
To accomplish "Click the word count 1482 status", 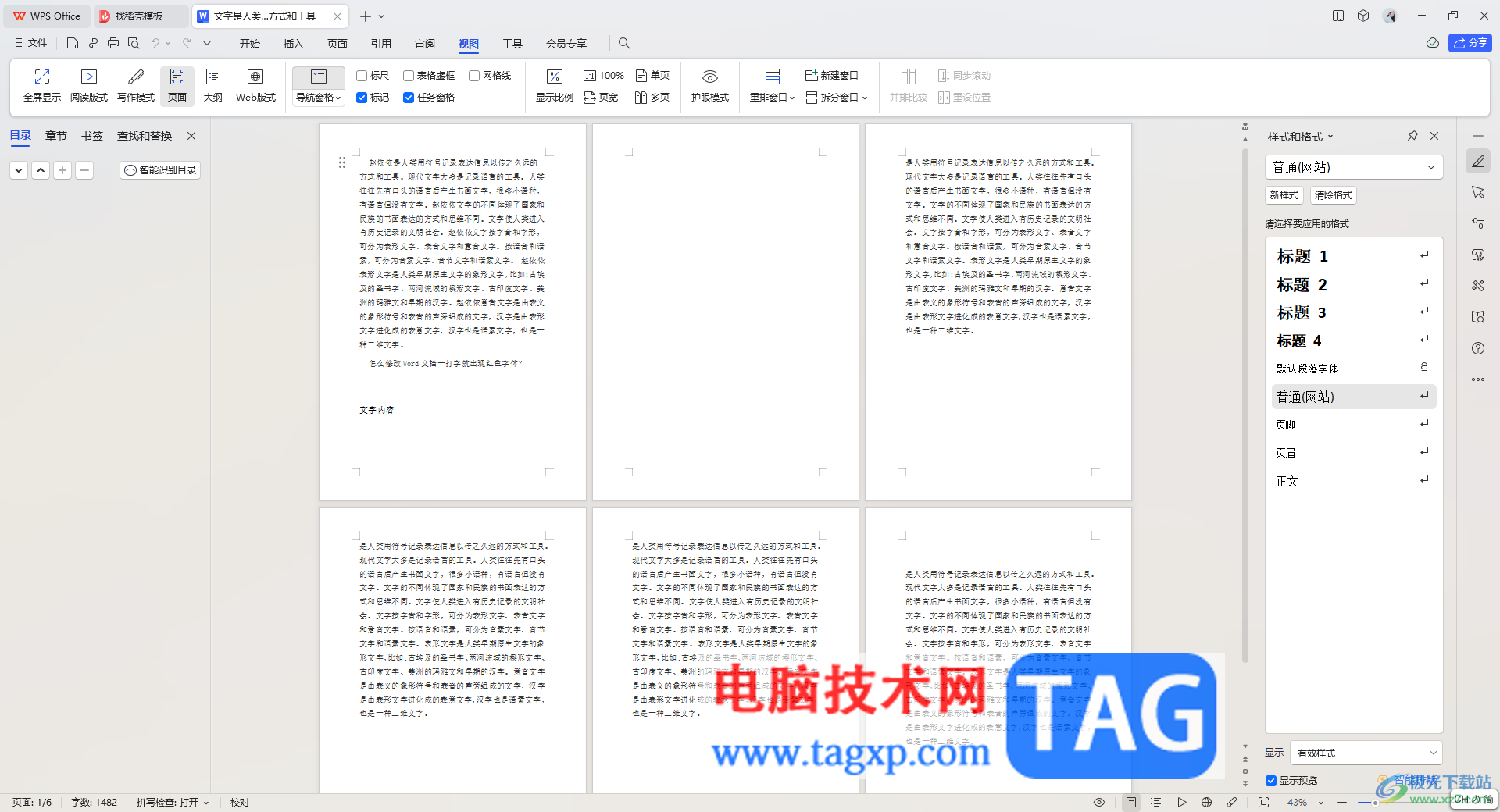I will 94,803.
